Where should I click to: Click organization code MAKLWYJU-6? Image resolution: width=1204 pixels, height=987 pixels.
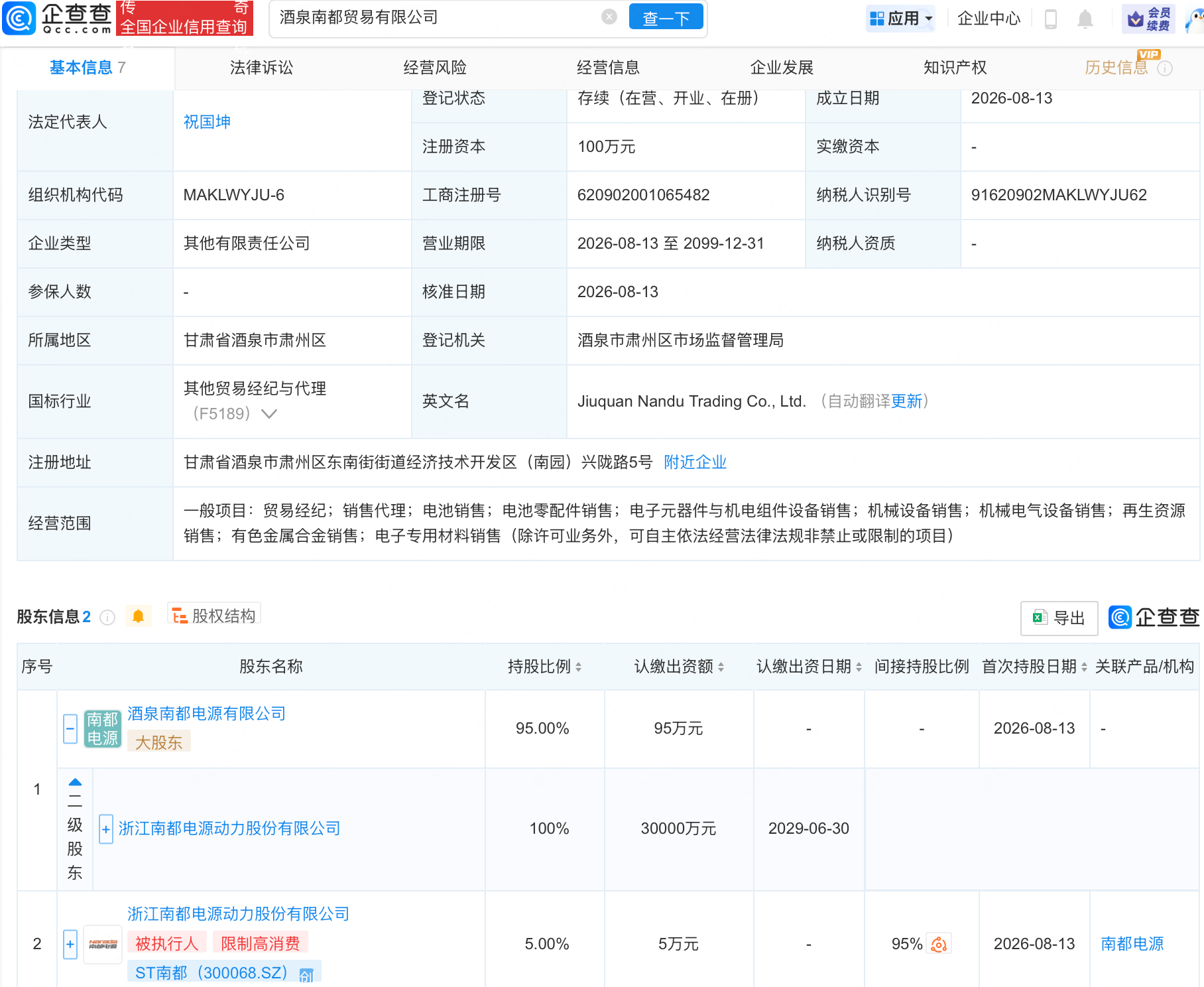tap(234, 195)
